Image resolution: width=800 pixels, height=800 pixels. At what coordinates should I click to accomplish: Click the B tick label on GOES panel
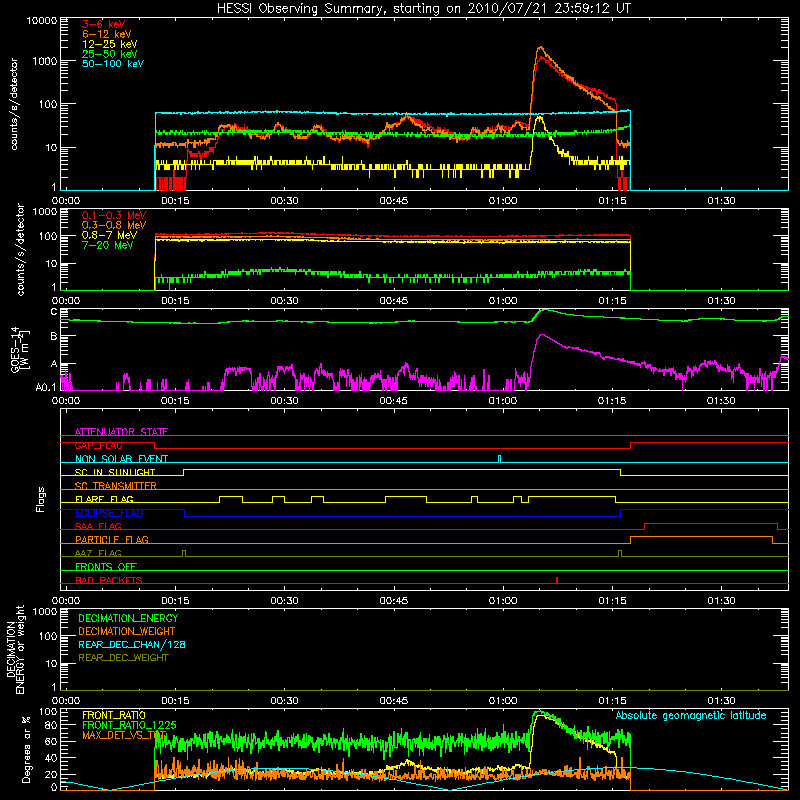[x=54, y=336]
